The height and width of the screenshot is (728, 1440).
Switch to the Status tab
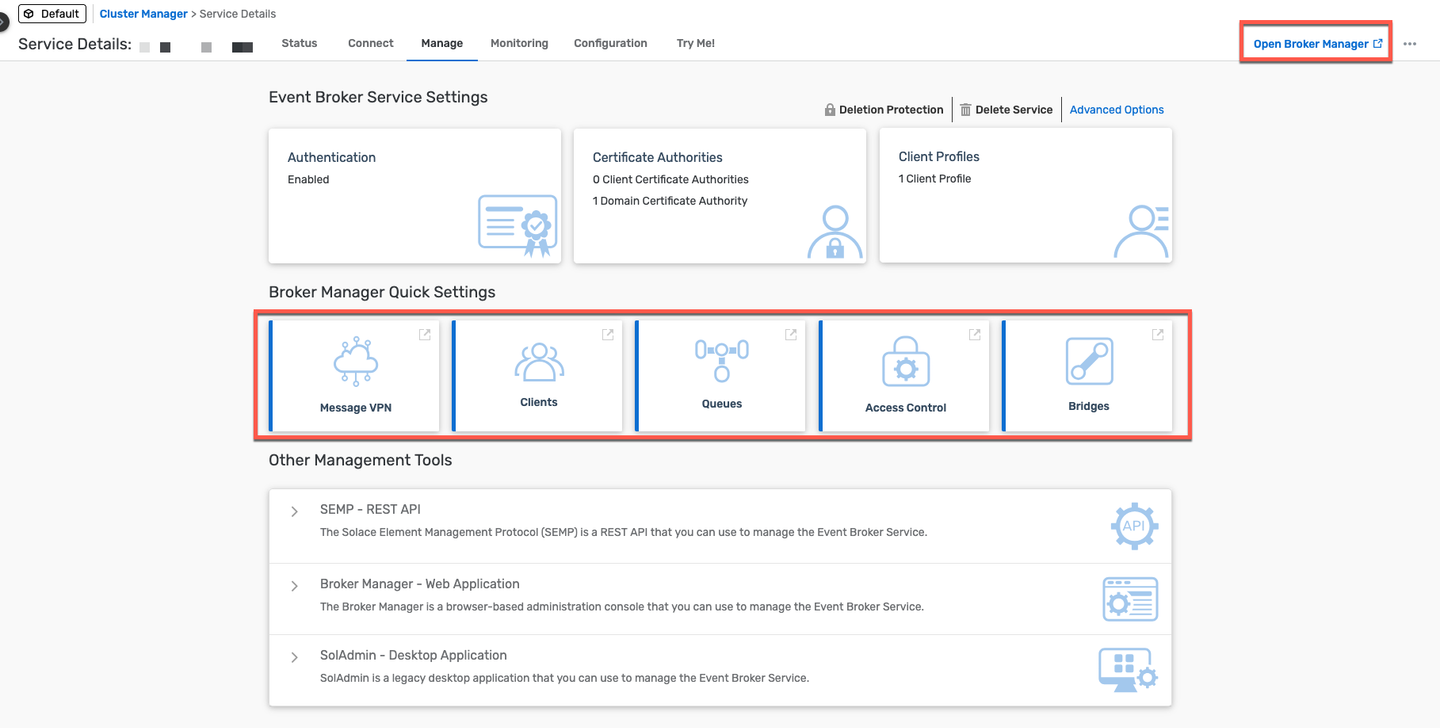tap(299, 43)
